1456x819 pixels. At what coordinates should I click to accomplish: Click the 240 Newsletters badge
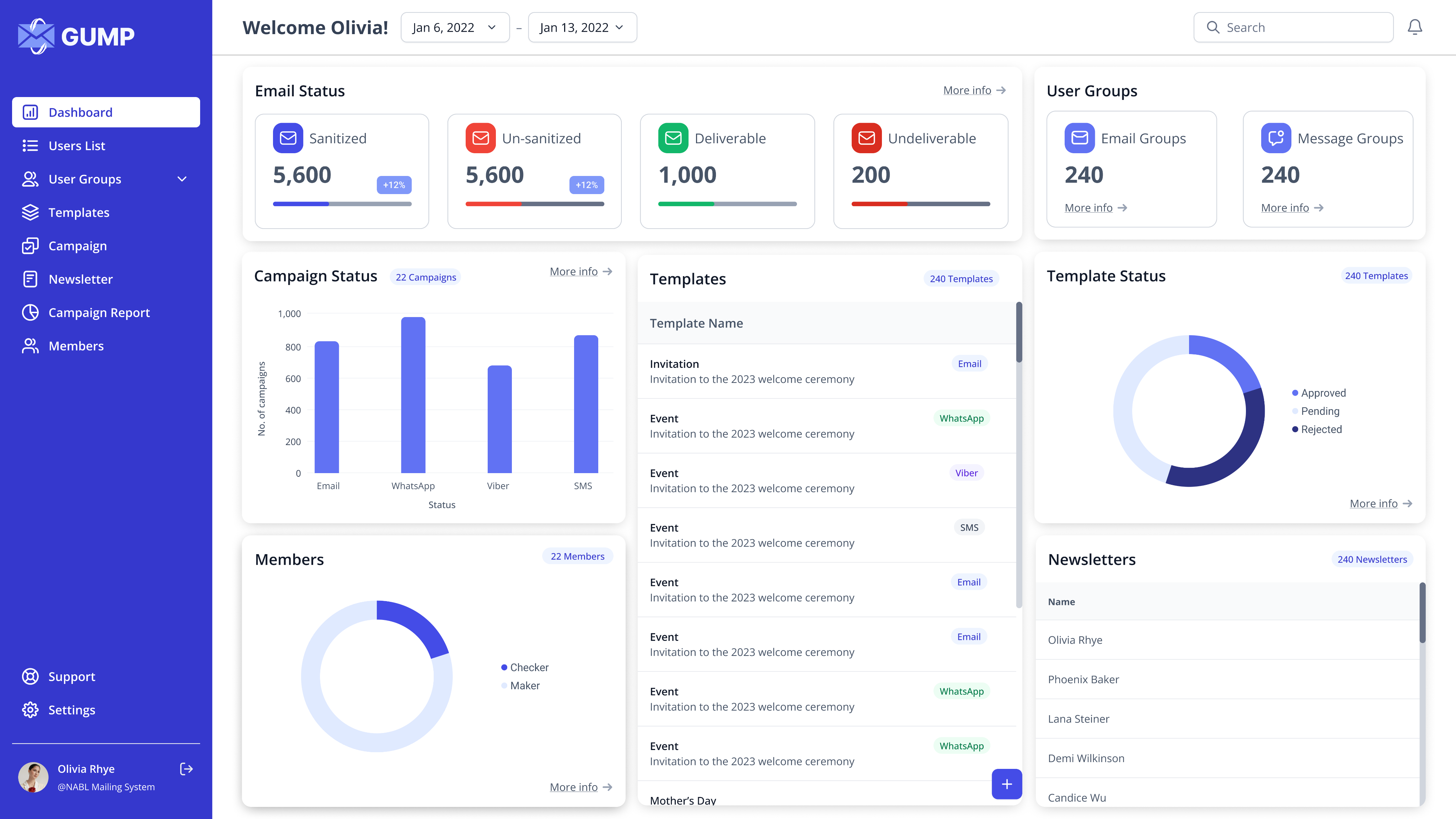coord(1372,559)
